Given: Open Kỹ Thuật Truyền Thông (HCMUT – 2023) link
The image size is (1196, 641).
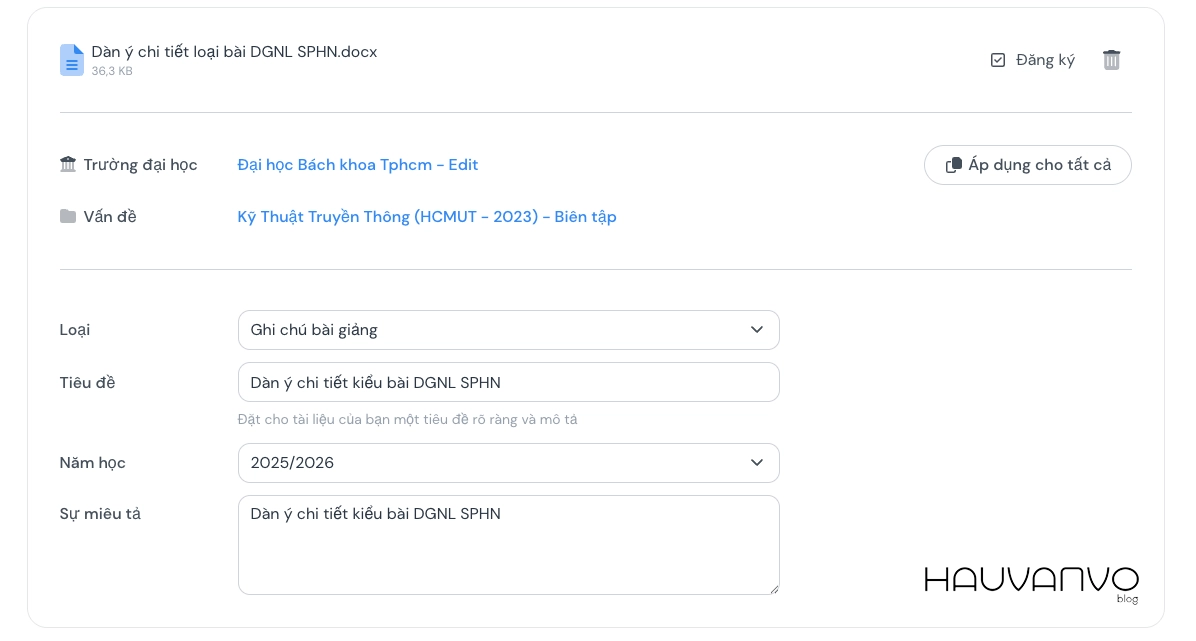Looking at the screenshot, I should 427,217.
